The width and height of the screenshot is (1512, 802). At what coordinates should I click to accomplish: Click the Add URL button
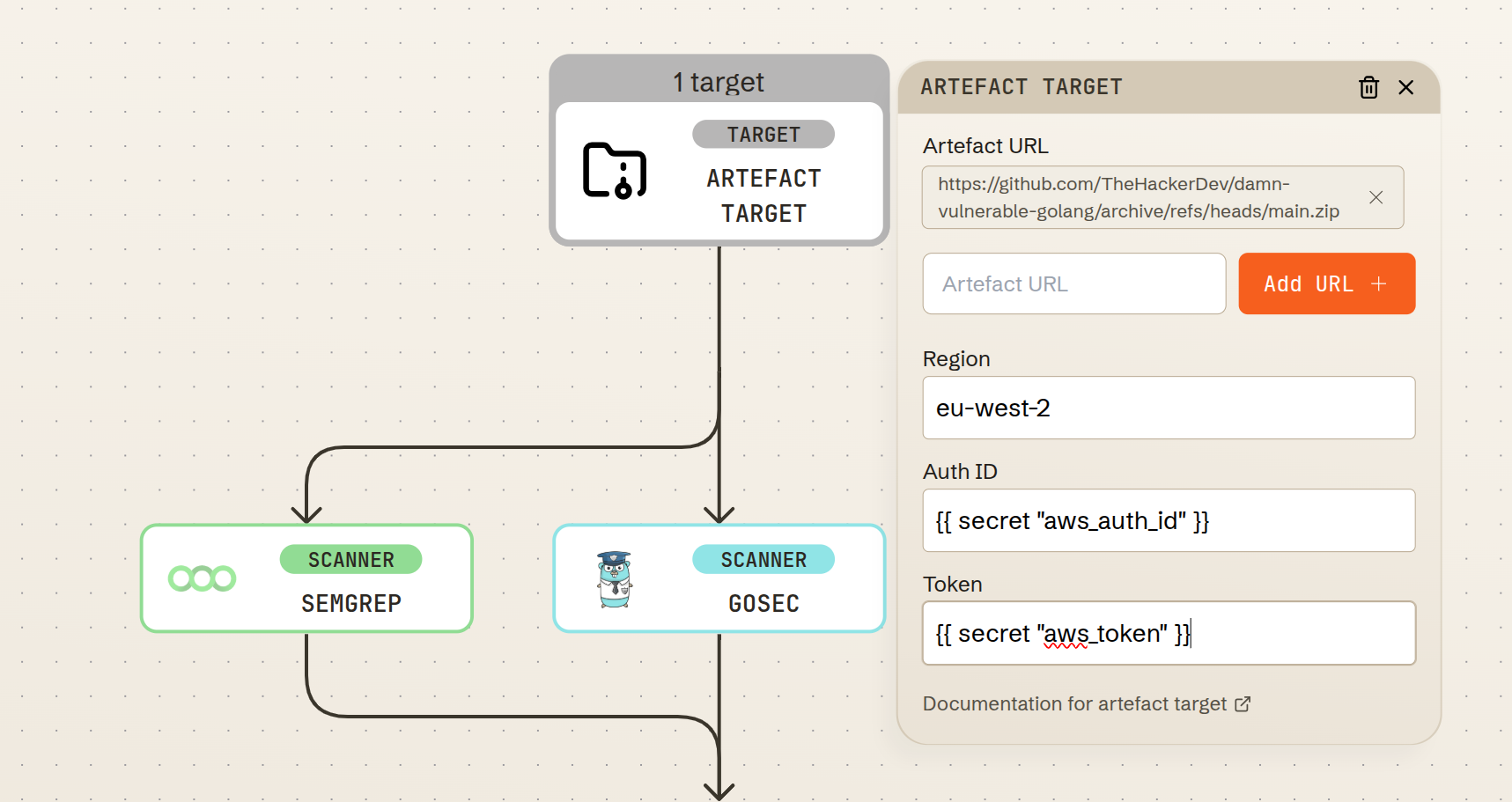[1327, 283]
